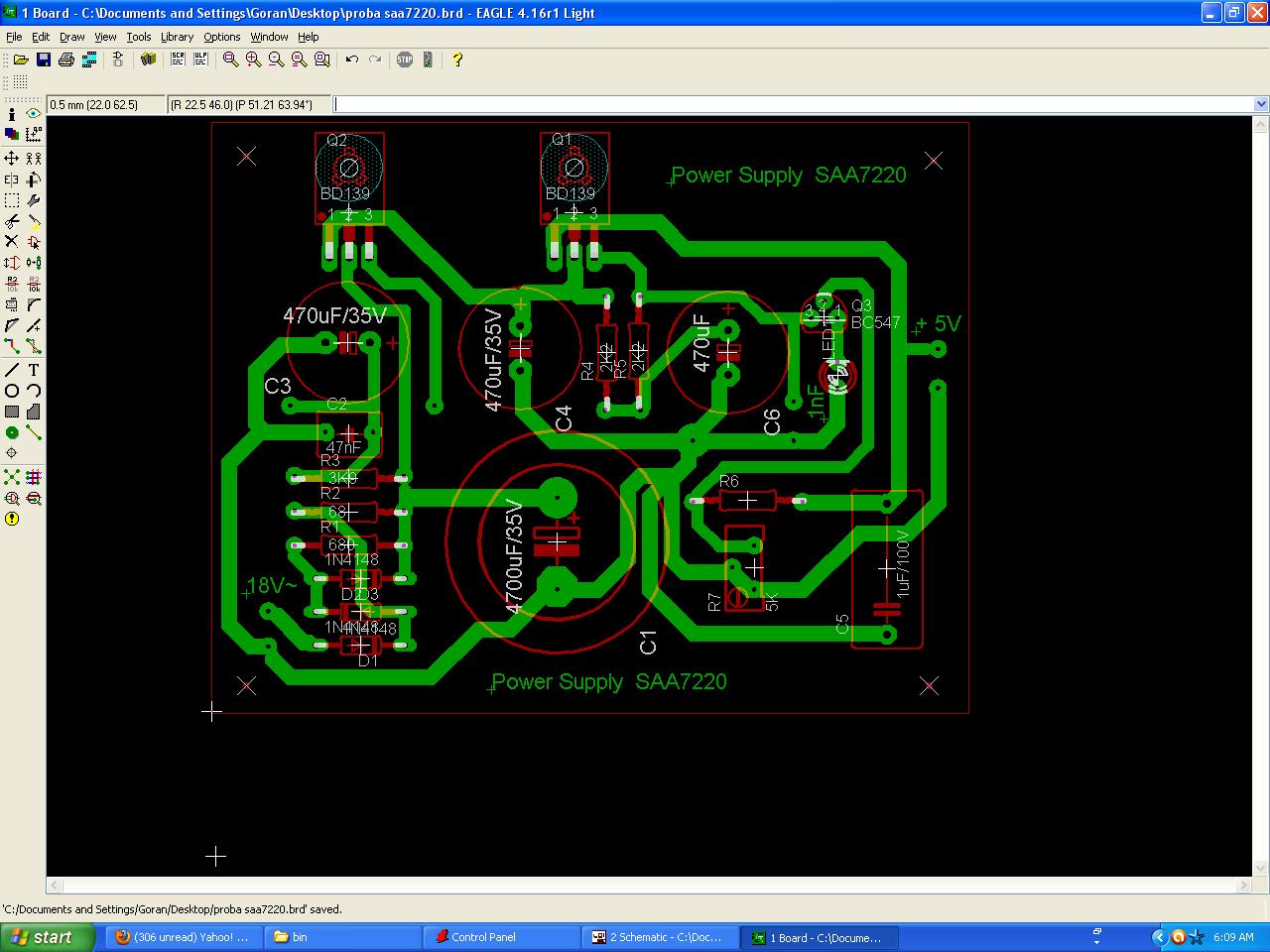Open the File menu
The height and width of the screenshot is (952, 1270).
click(x=14, y=37)
